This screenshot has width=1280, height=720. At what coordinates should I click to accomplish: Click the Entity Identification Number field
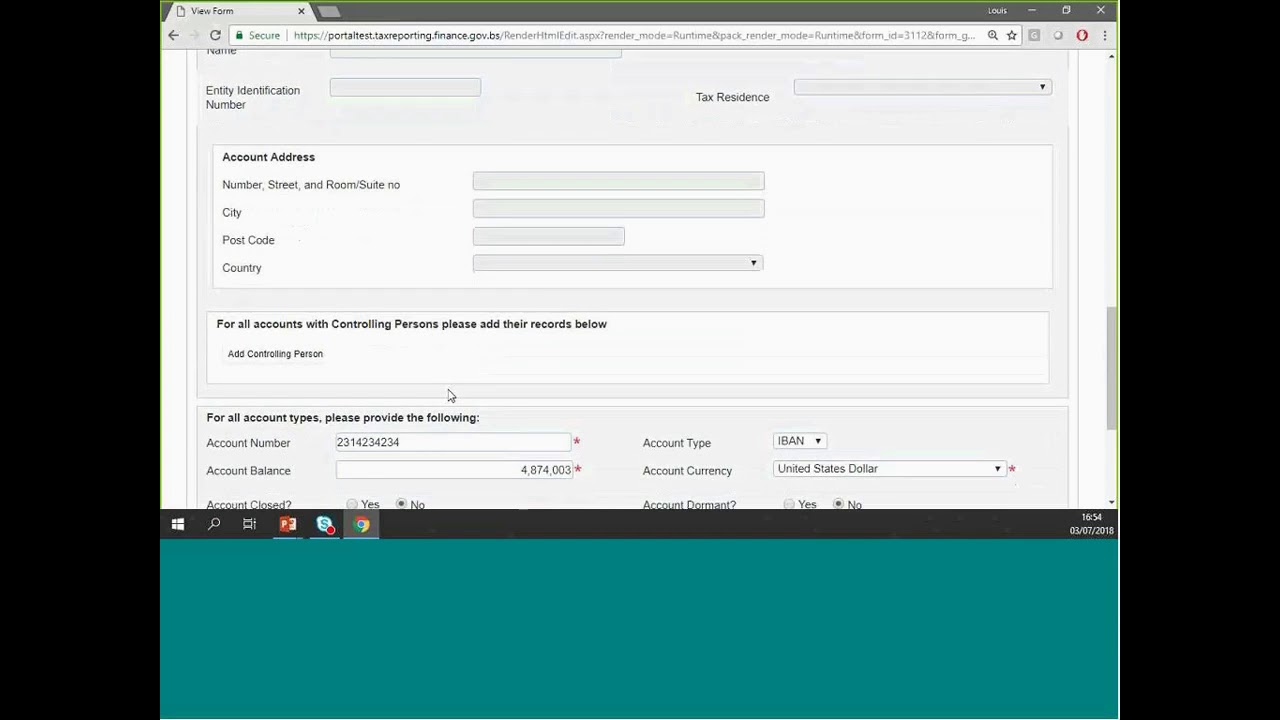click(x=405, y=88)
